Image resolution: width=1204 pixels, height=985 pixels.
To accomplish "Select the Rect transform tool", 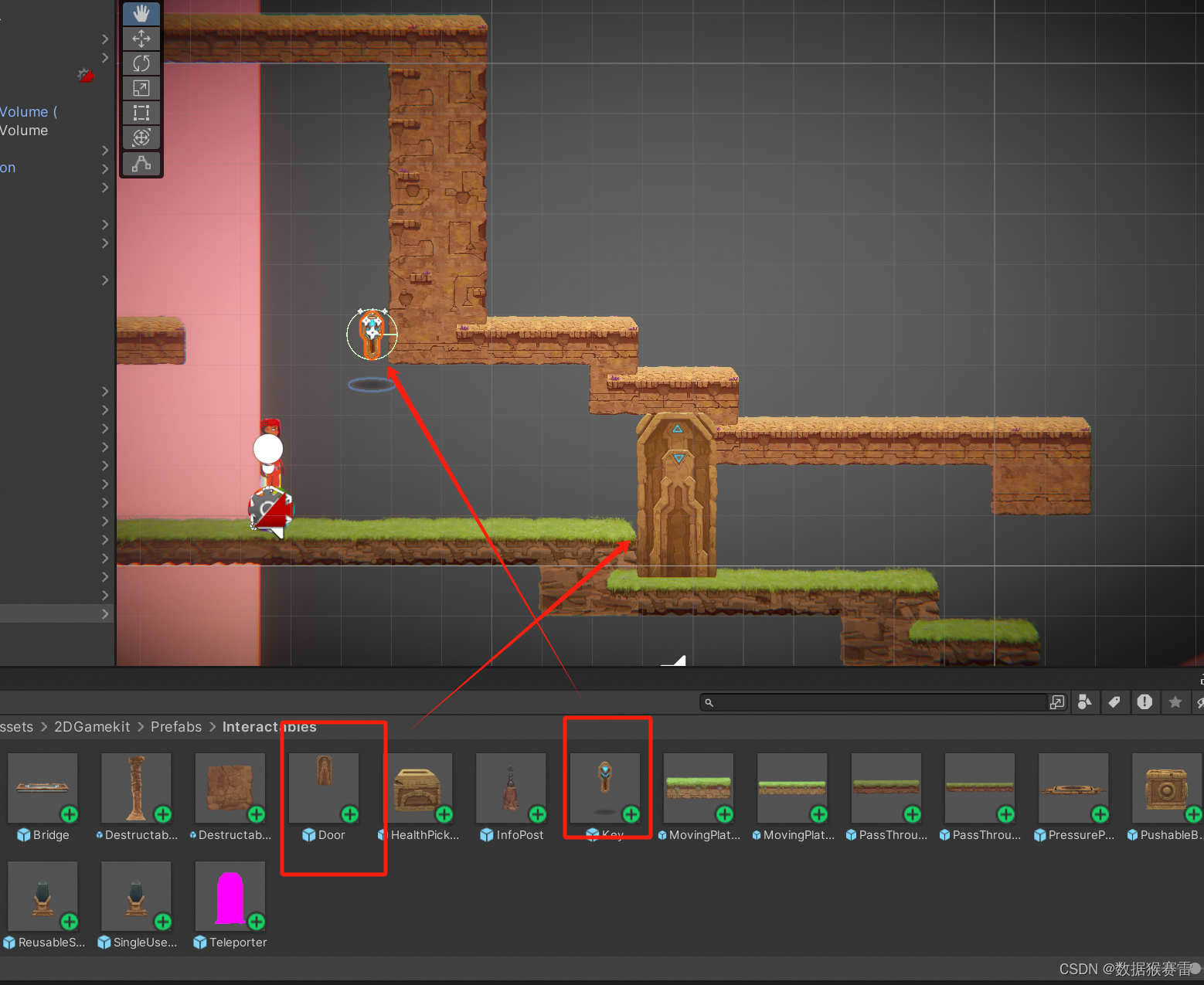I will 141,113.
